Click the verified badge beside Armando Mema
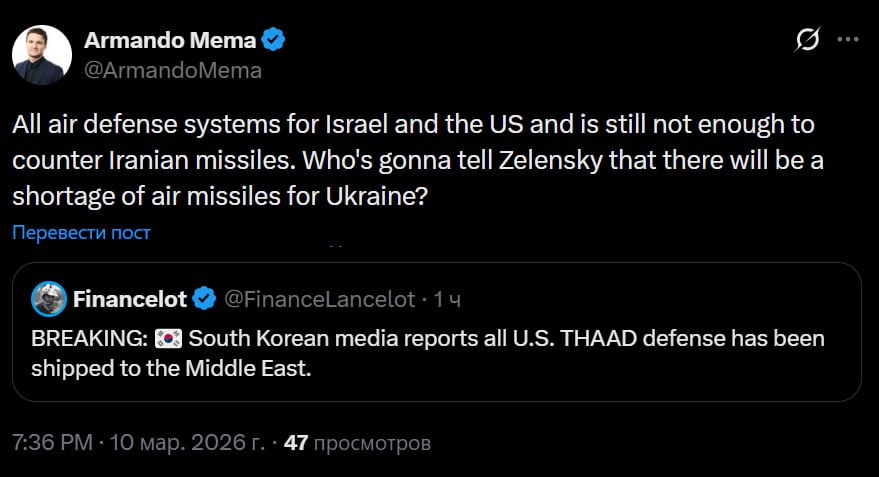Image resolution: width=879 pixels, height=477 pixels. tap(274, 41)
